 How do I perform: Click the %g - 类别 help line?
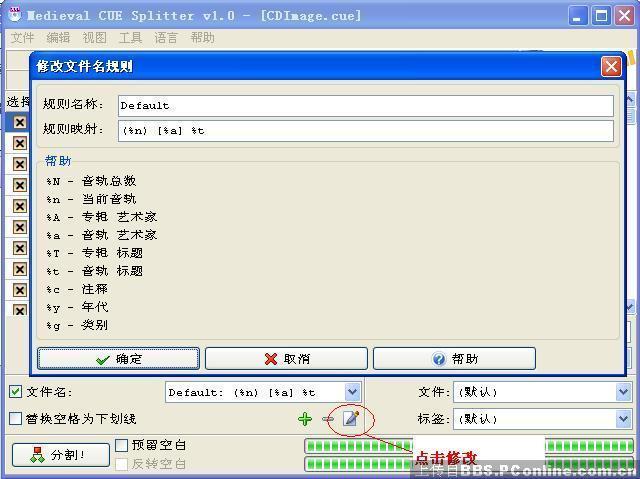[77, 325]
